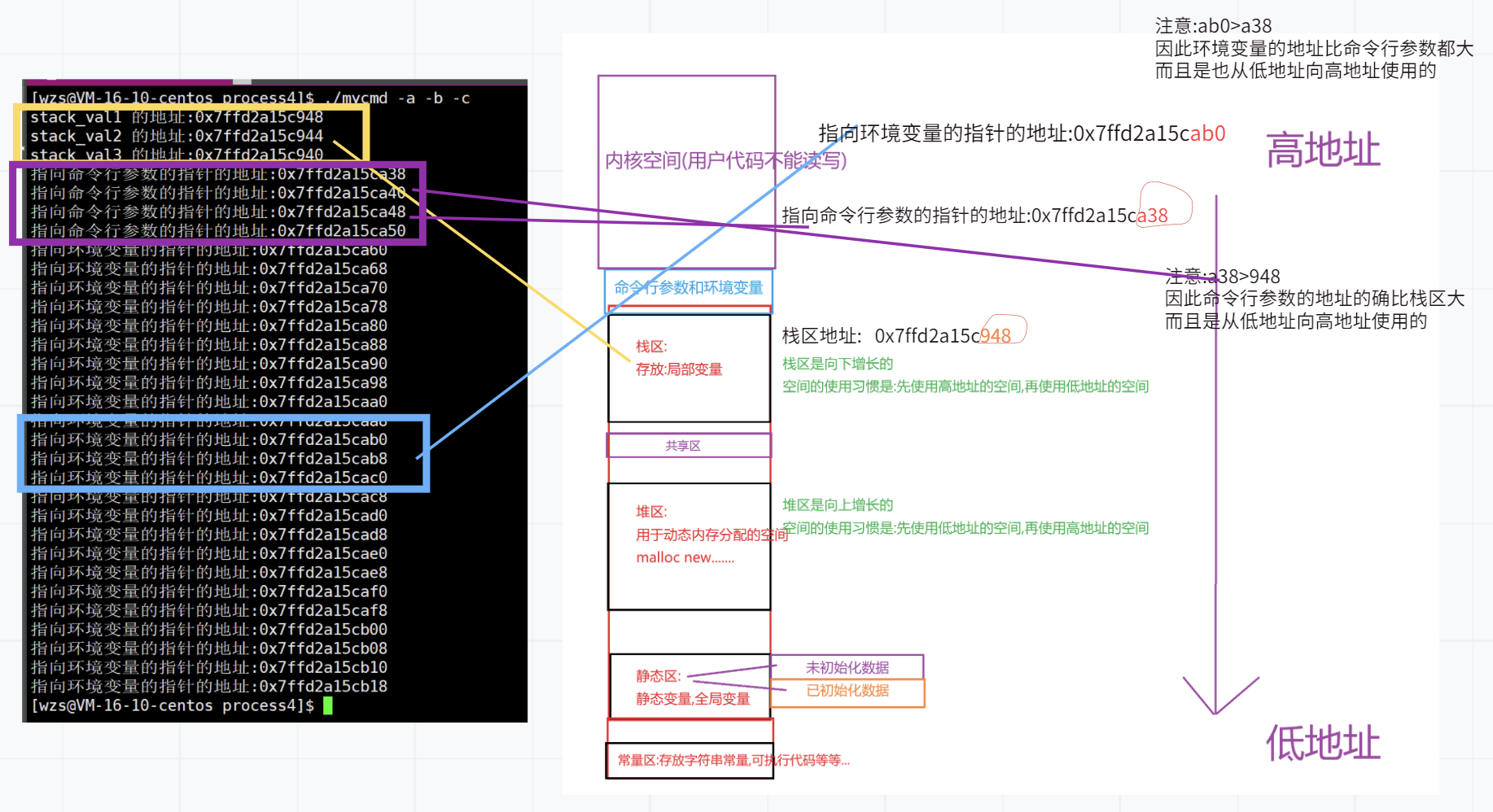Viewport: 1493px width, 812px height.
Task: Click terminal line with address 0x7ffd2a15cae8
Action: click(209, 573)
